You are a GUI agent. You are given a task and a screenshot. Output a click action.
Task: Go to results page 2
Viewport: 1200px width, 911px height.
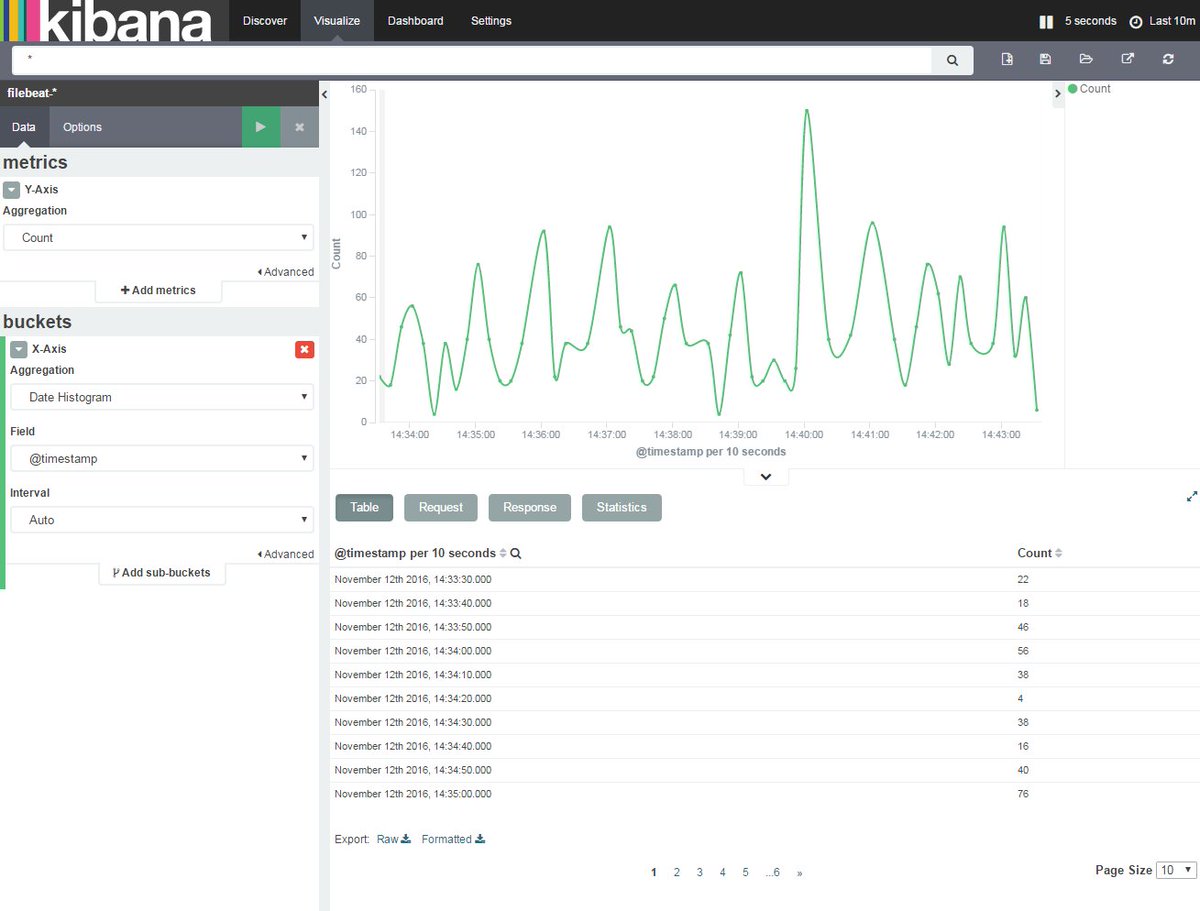click(677, 872)
